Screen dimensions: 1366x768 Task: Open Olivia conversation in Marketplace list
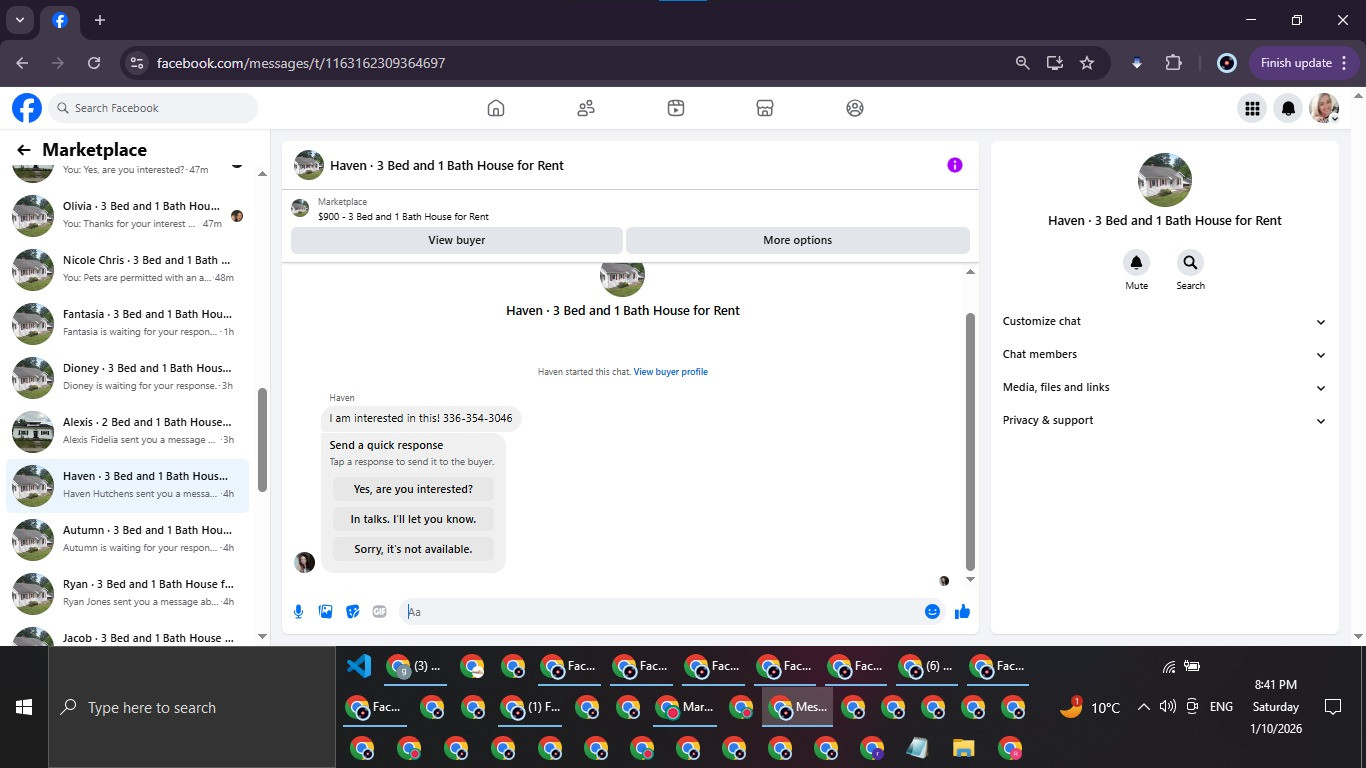pyautogui.click(x=127, y=215)
